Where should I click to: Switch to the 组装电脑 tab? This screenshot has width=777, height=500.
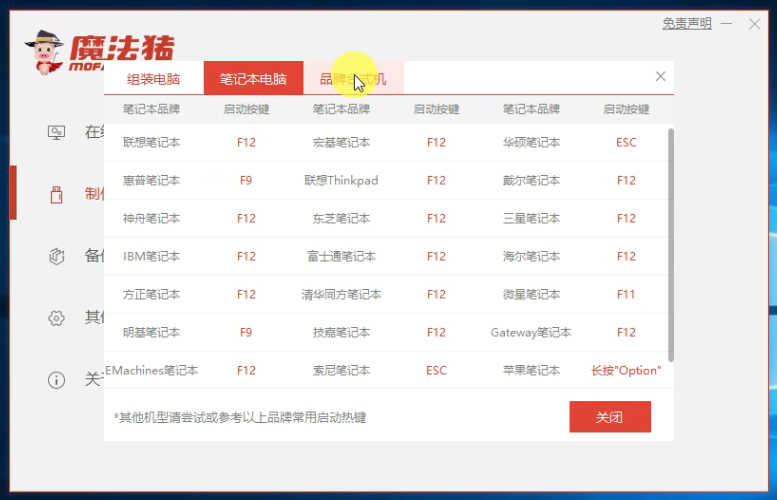pyautogui.click(x=153, y=79)
